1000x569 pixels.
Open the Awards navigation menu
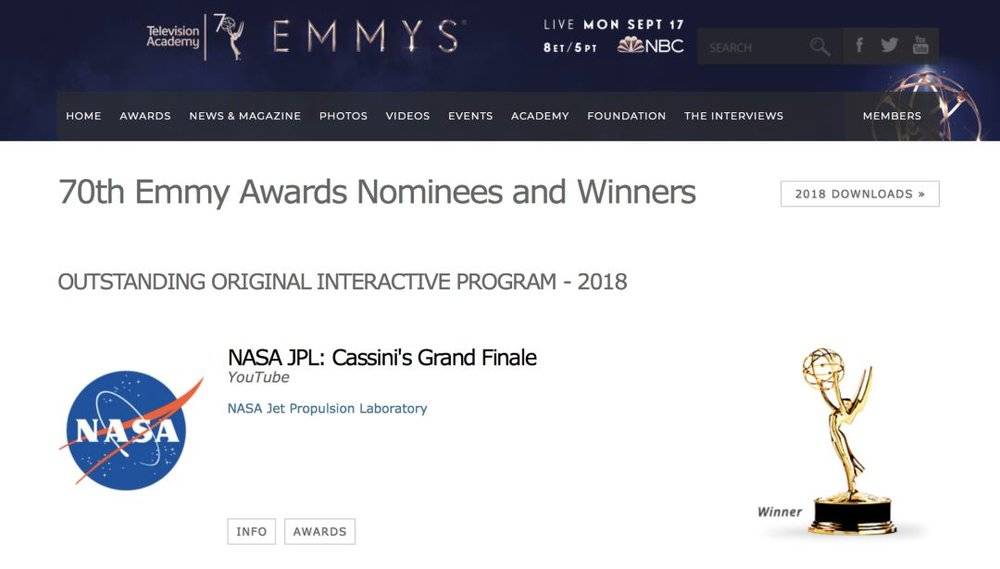(145, 116)
